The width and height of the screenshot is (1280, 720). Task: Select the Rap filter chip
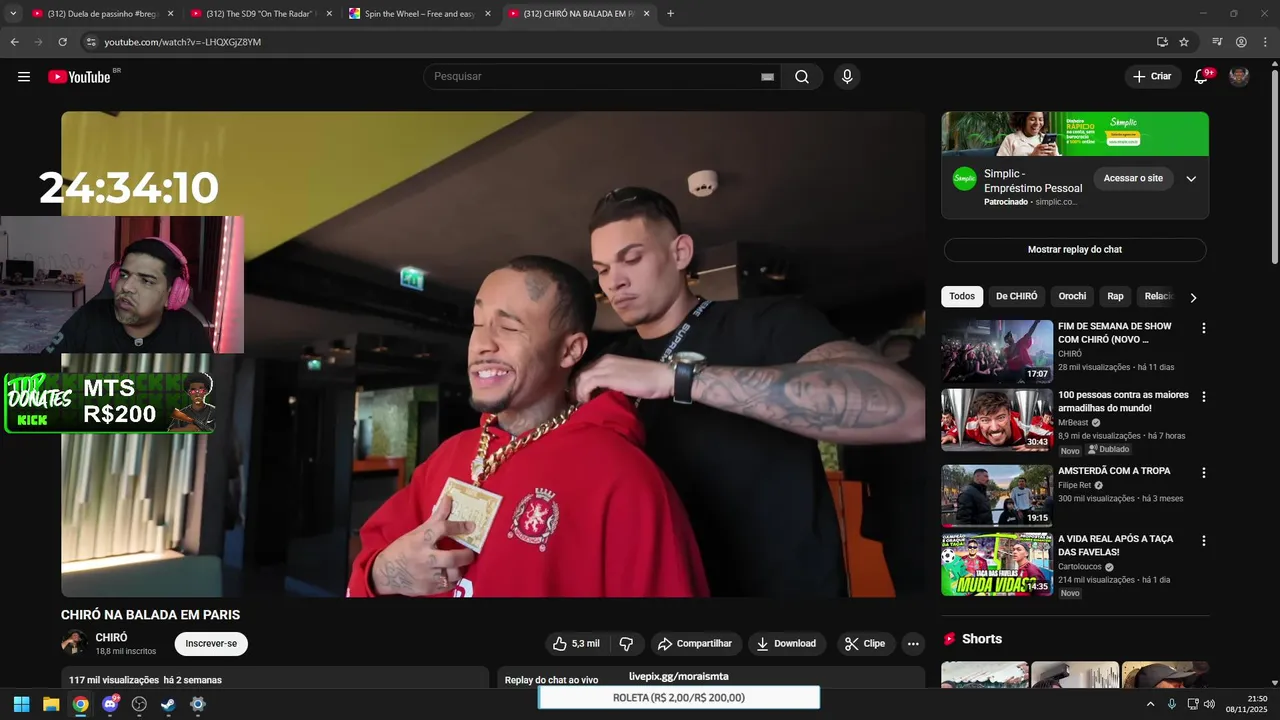click(x=1115, y=296)
